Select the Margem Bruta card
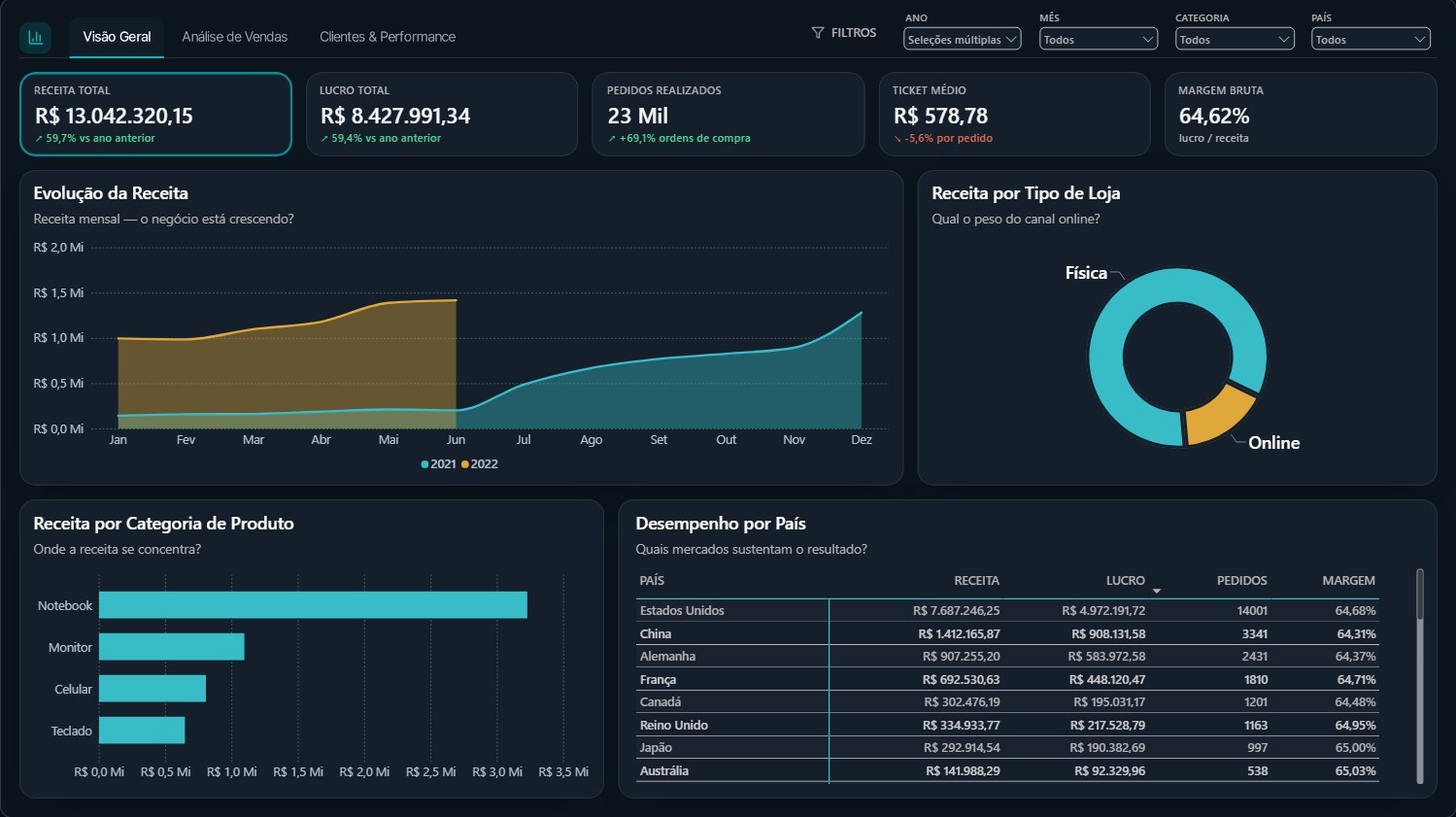The width and height of the screenshot is (1456, 817). click(x=1301, y=114)
